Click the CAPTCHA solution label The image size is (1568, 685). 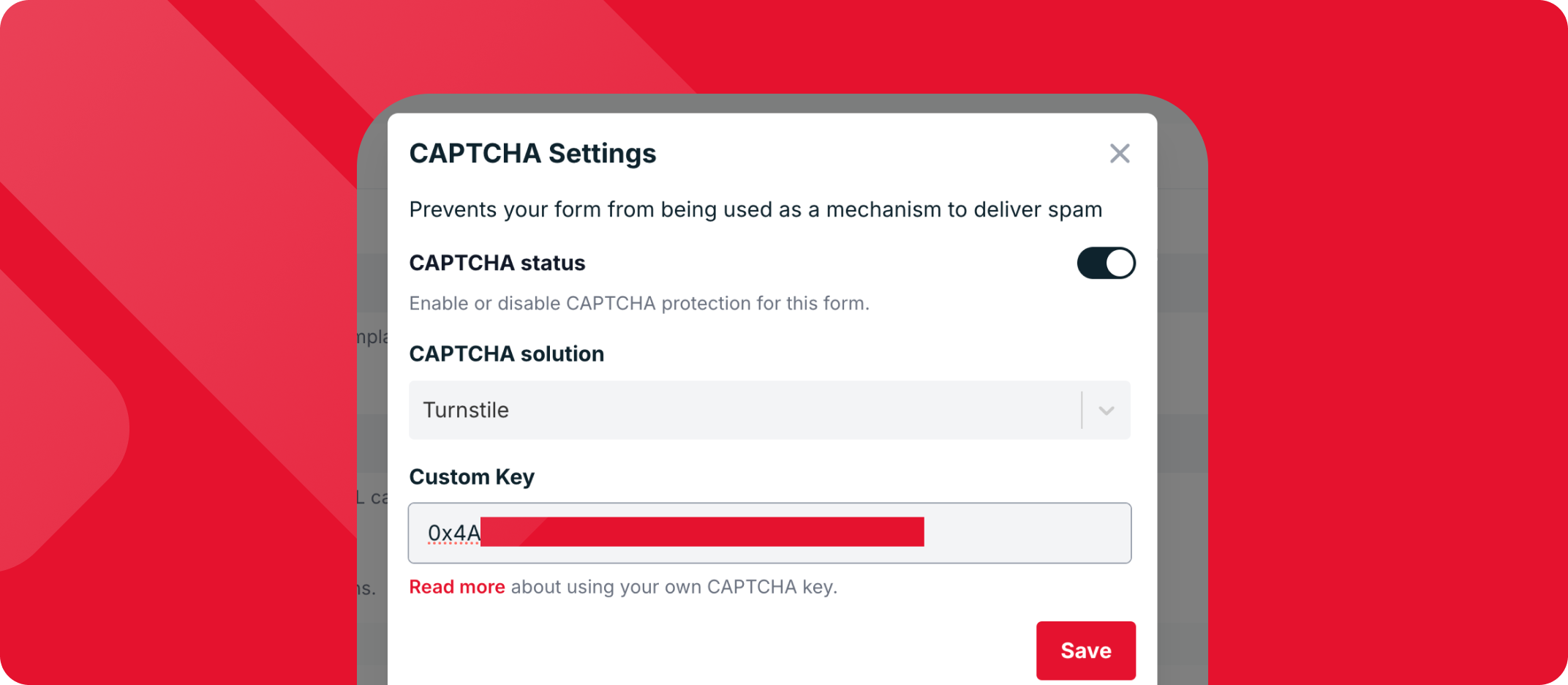coord(507,354)
